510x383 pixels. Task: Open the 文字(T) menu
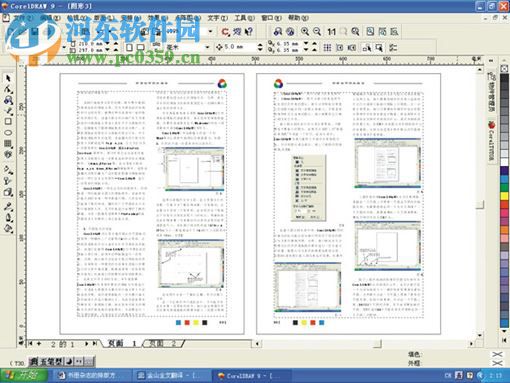click(x=218, y=18)
